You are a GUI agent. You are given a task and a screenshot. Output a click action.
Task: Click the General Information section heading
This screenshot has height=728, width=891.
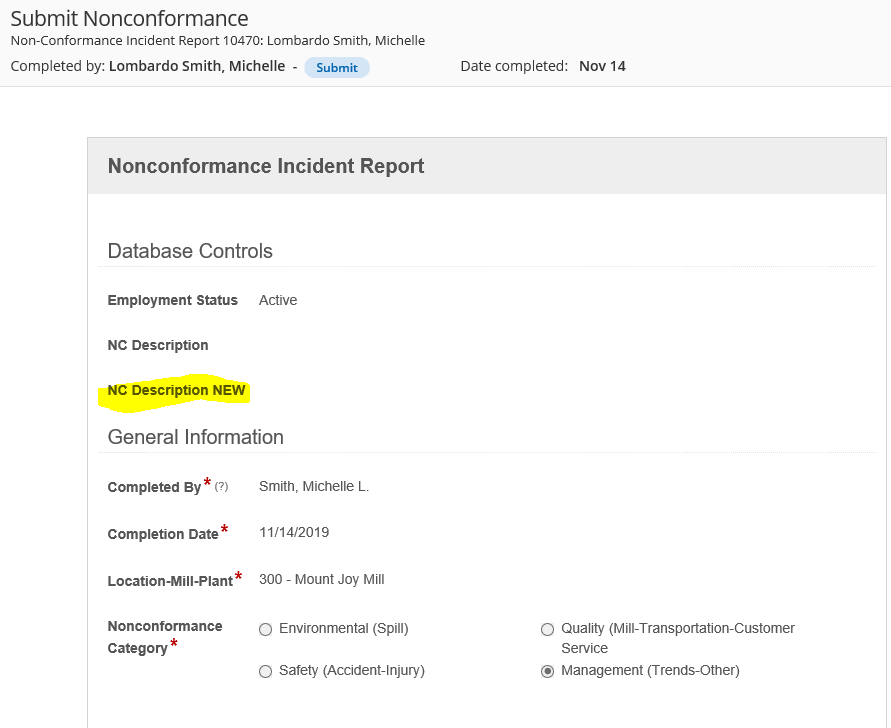(x=195, y=438)
